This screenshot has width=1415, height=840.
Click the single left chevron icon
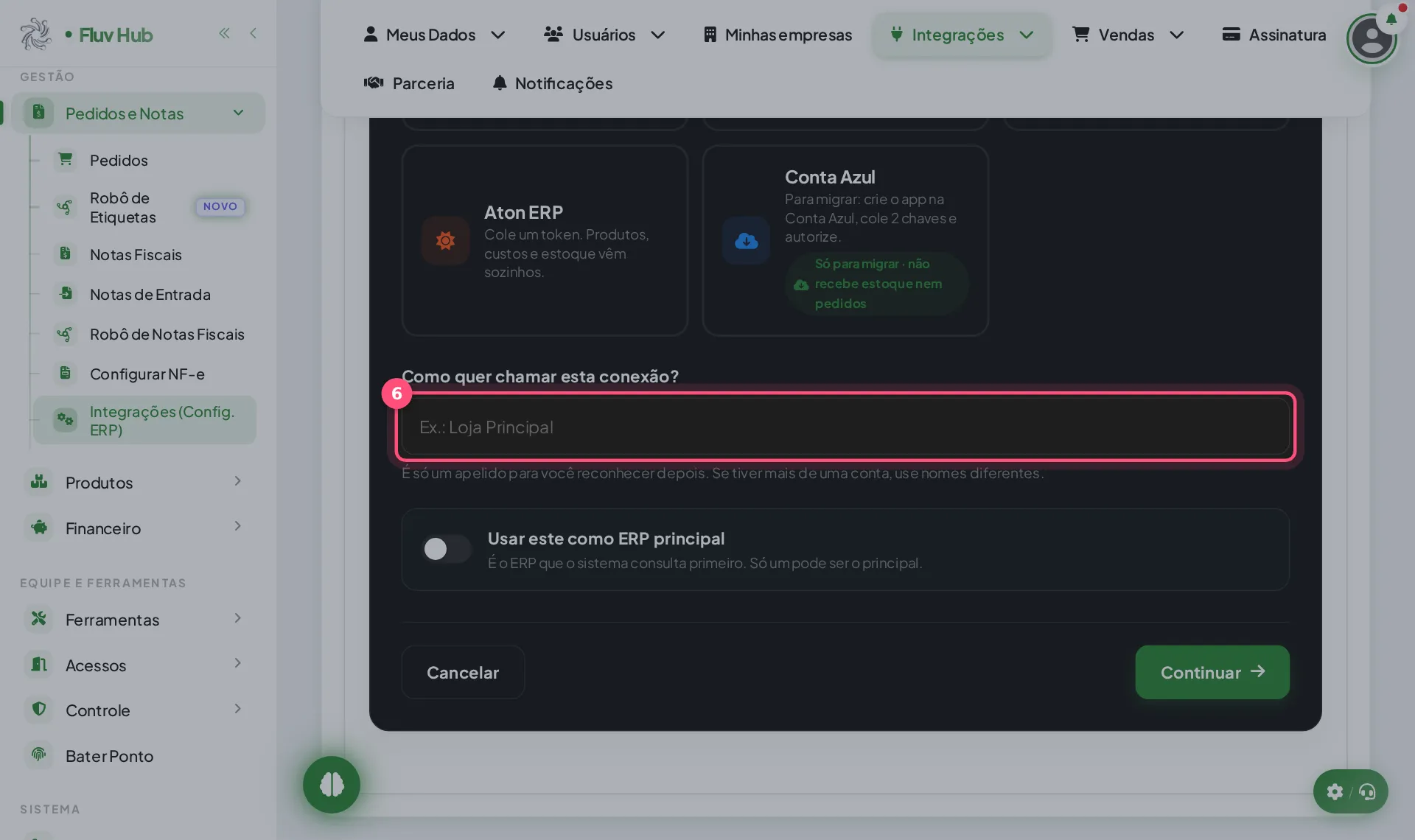click(254, 33)
